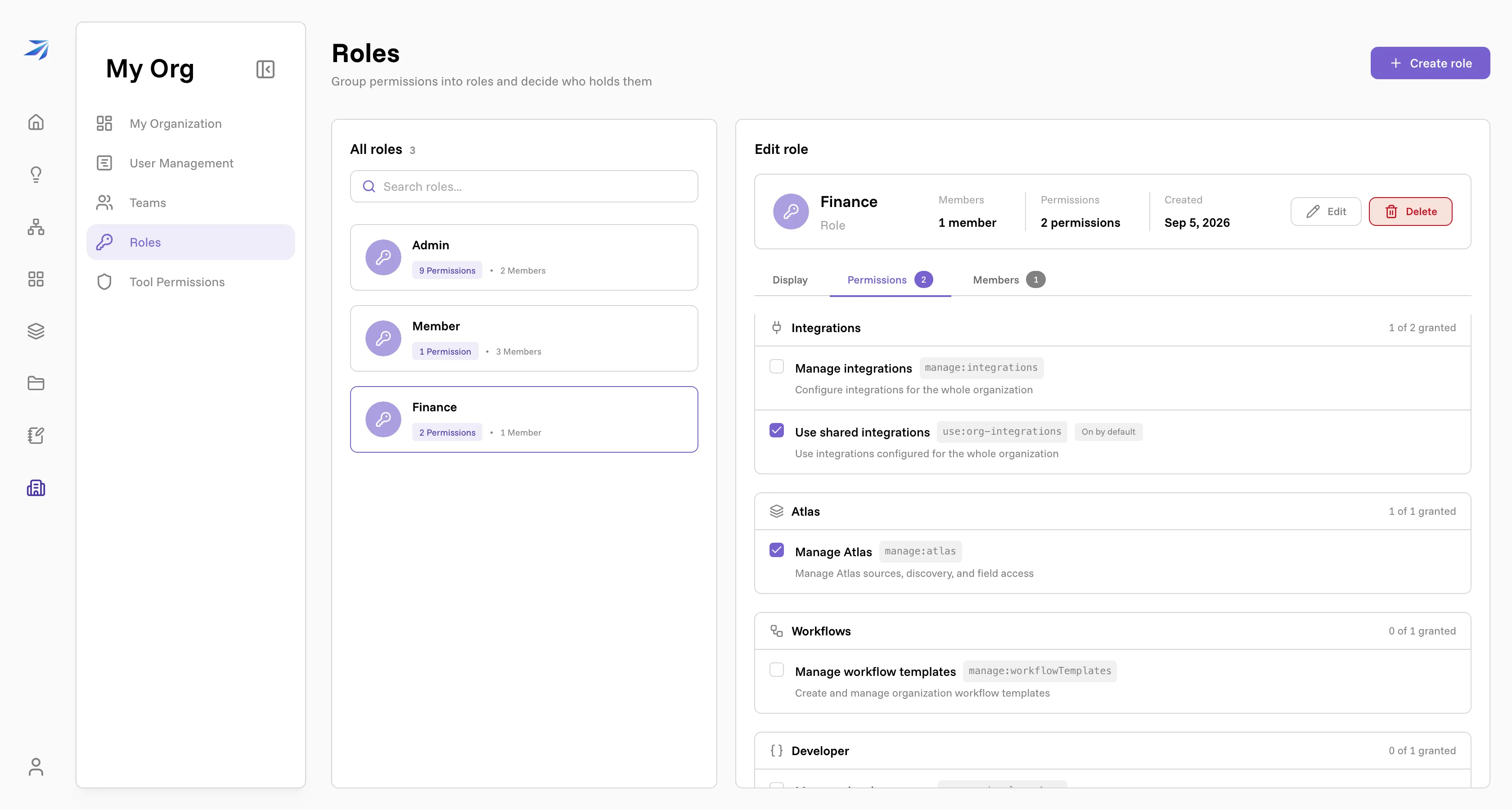1512x810 pixels.
Task: Click the manage:integrations code tag
Action: [981, 368]
